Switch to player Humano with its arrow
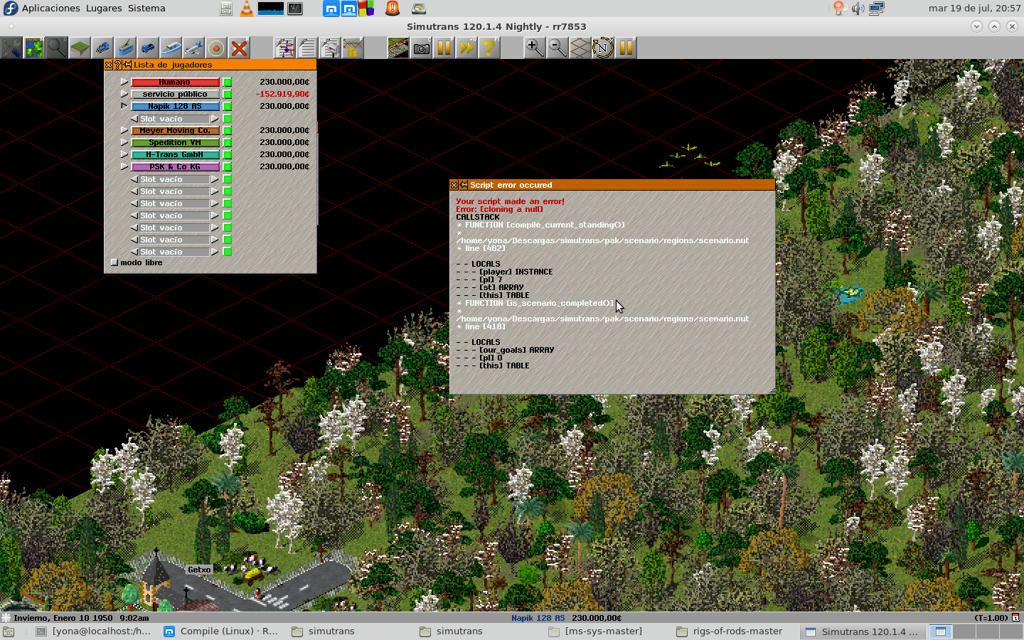The height and width of the screenshot is (640, 1024). coord(124,82)
